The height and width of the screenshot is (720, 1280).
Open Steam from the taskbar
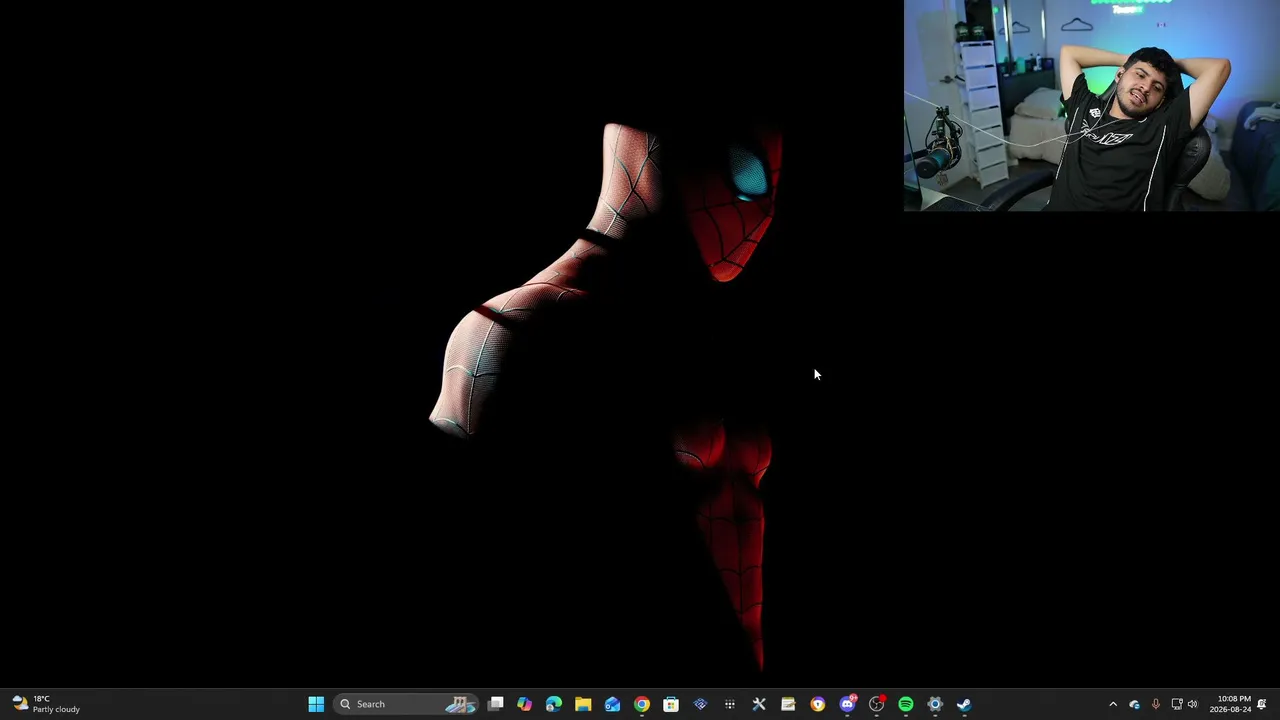pyautogui.click(x=964, y=704)
